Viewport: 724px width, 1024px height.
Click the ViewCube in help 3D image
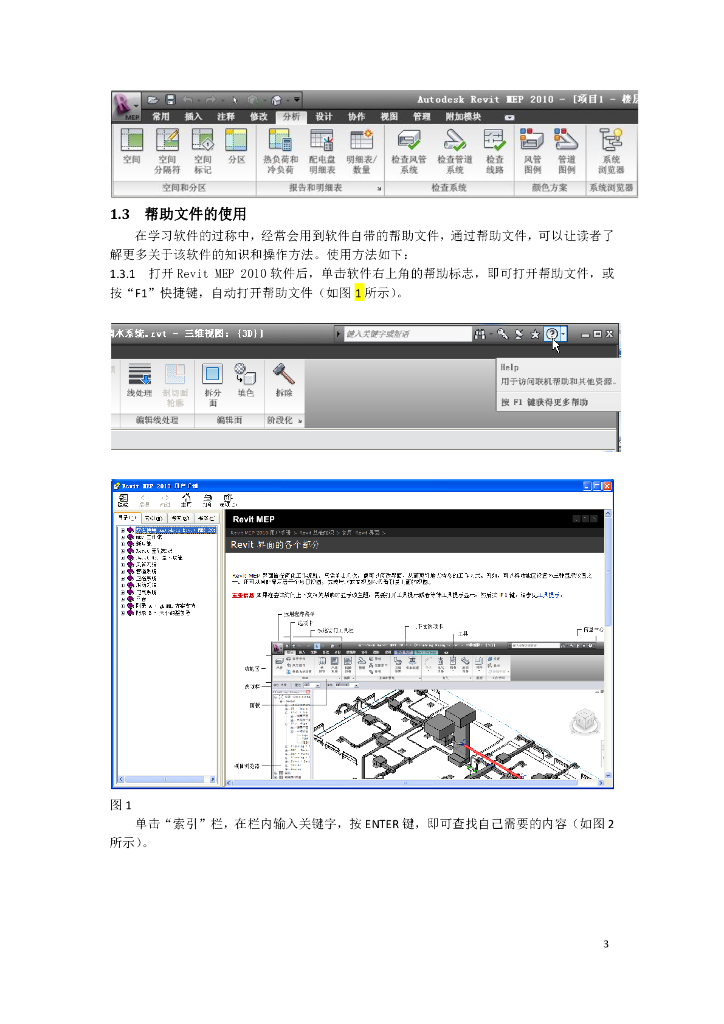coord(584,722)
